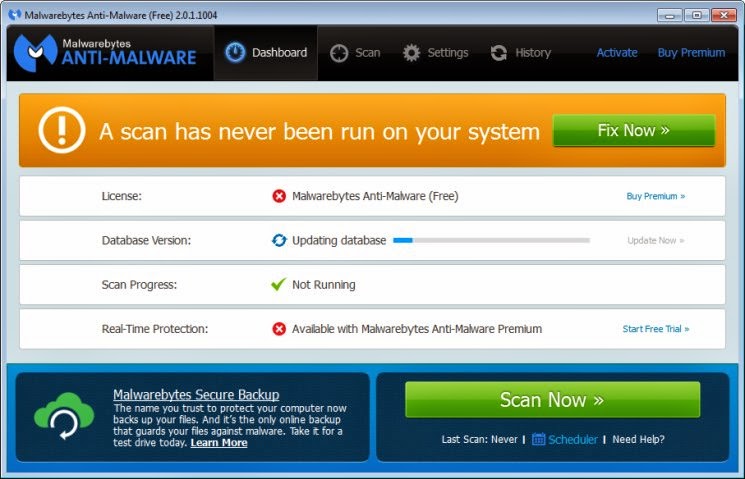The image size is (745, 479).
Task: Click Buy Premium » in License row
Action: [x=656, y=196]
